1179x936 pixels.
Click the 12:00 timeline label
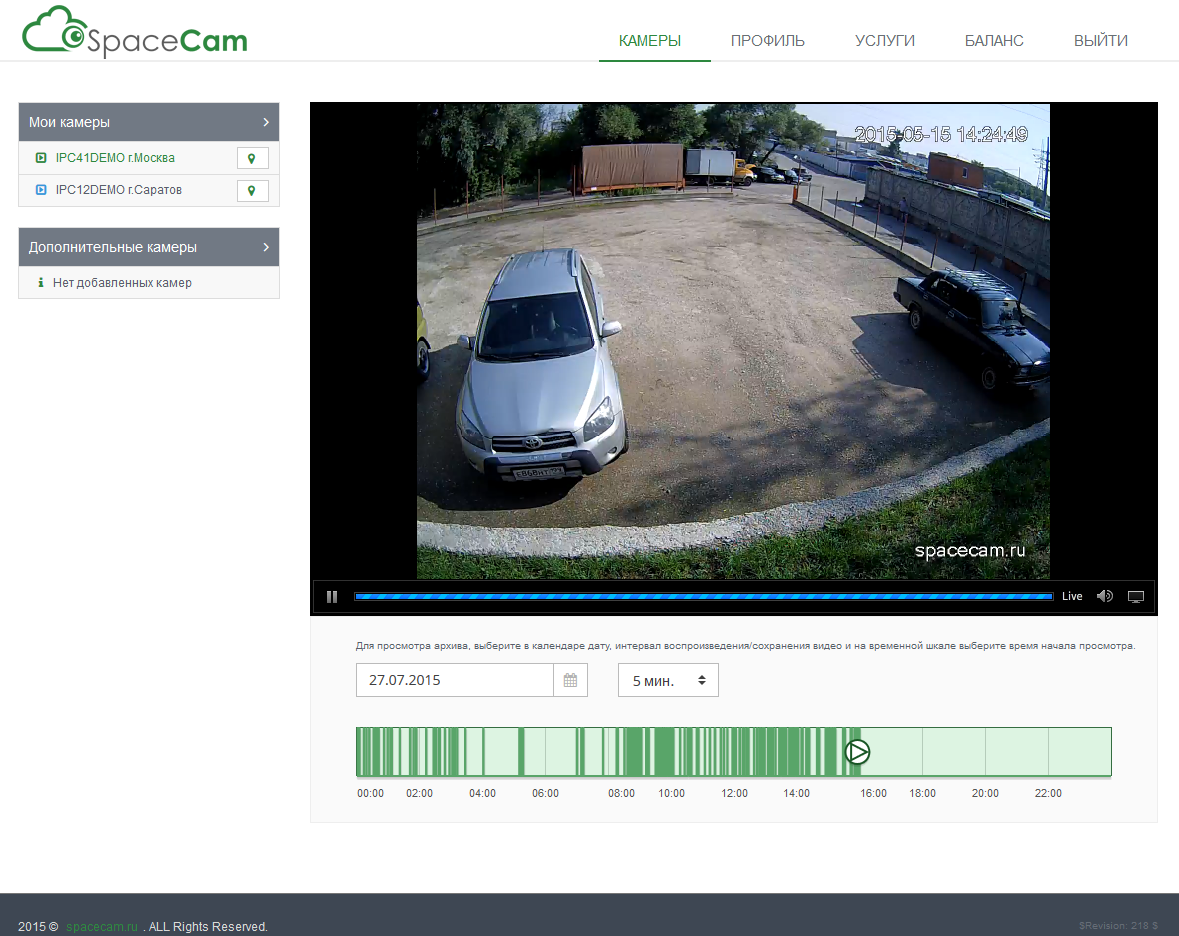(x=735, y=793)
